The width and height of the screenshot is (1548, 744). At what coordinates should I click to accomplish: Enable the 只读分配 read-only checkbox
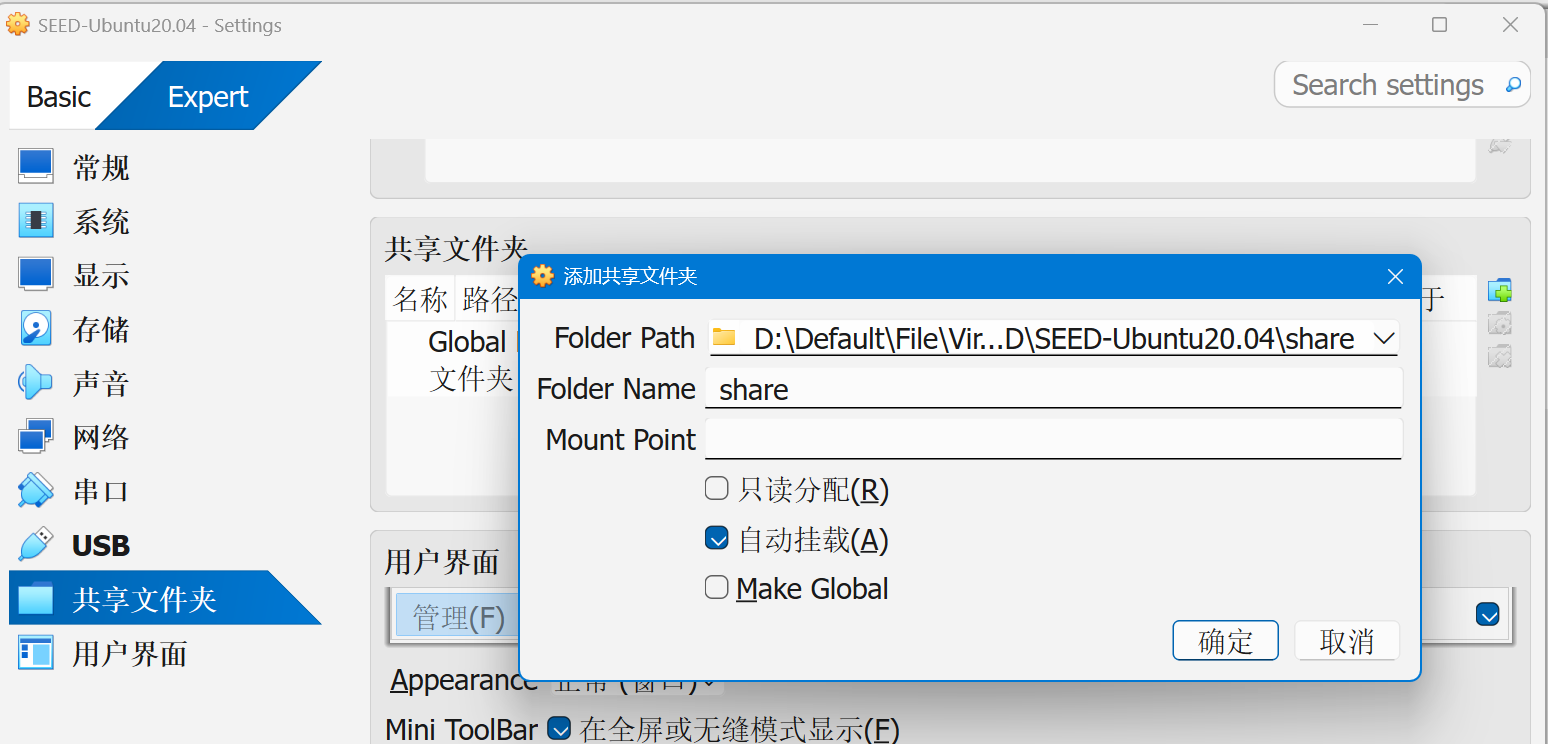[x=716, y=489]
